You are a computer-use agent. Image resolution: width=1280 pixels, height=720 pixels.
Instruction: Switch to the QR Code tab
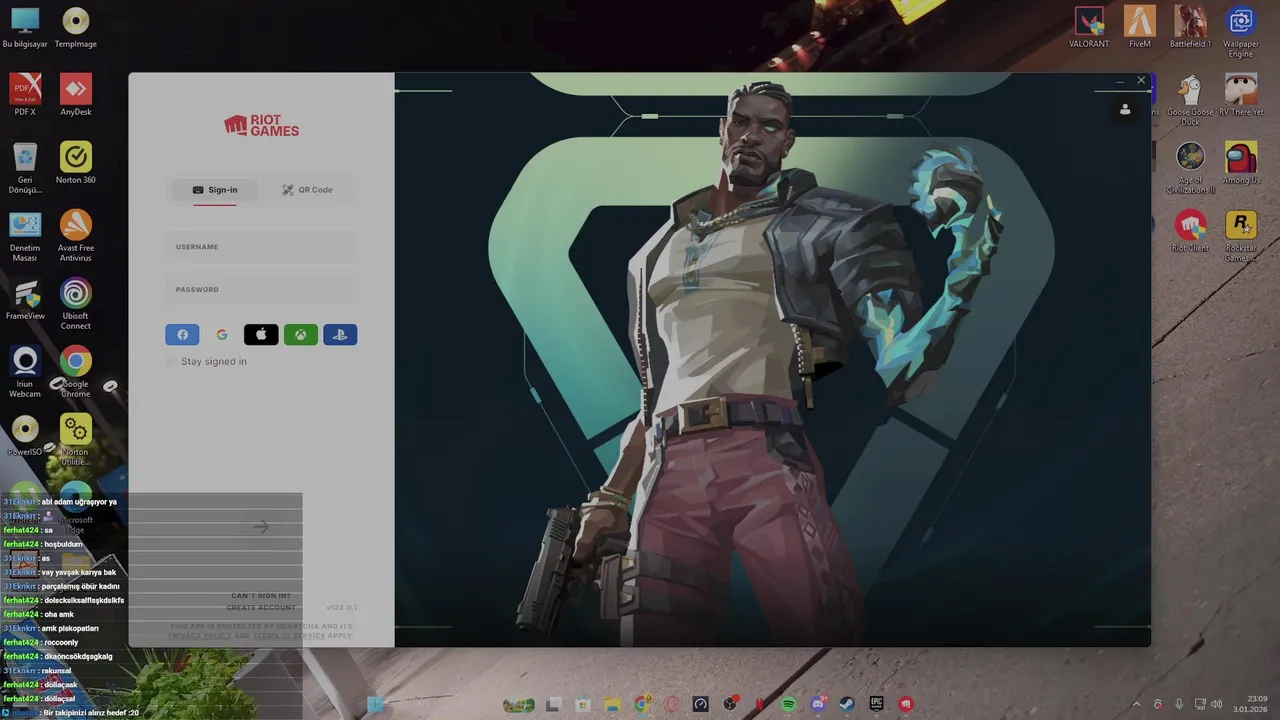point(307,190)
